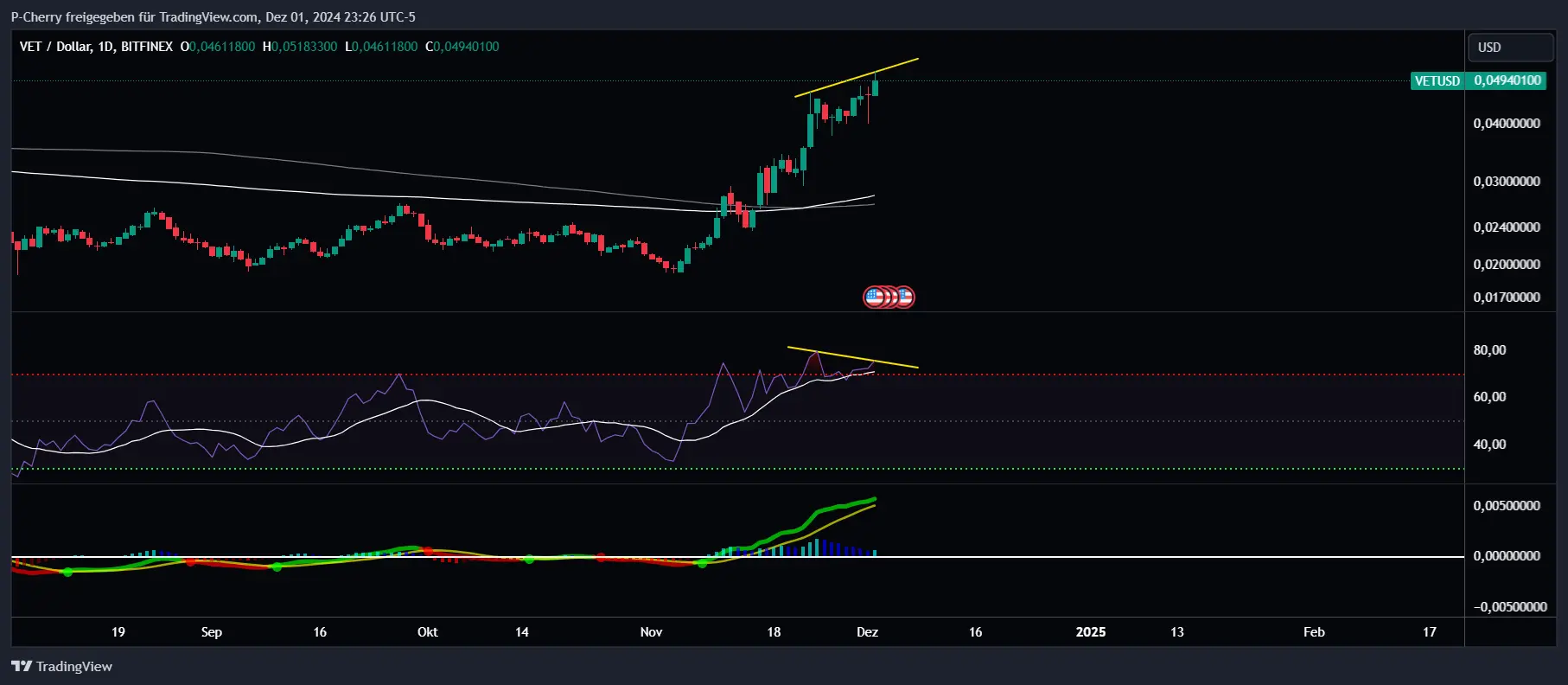This screenshot has height=685, width=1568.
Task: Click the 0,02000000 price axis label
Action: tap(1507, 265)
